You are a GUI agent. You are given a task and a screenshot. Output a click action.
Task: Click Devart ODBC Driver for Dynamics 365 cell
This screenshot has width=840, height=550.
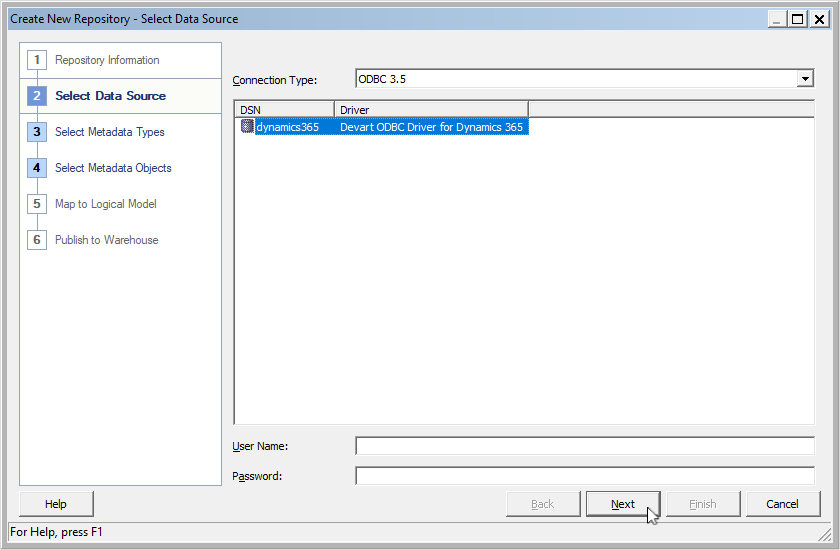tap(431, 127)
